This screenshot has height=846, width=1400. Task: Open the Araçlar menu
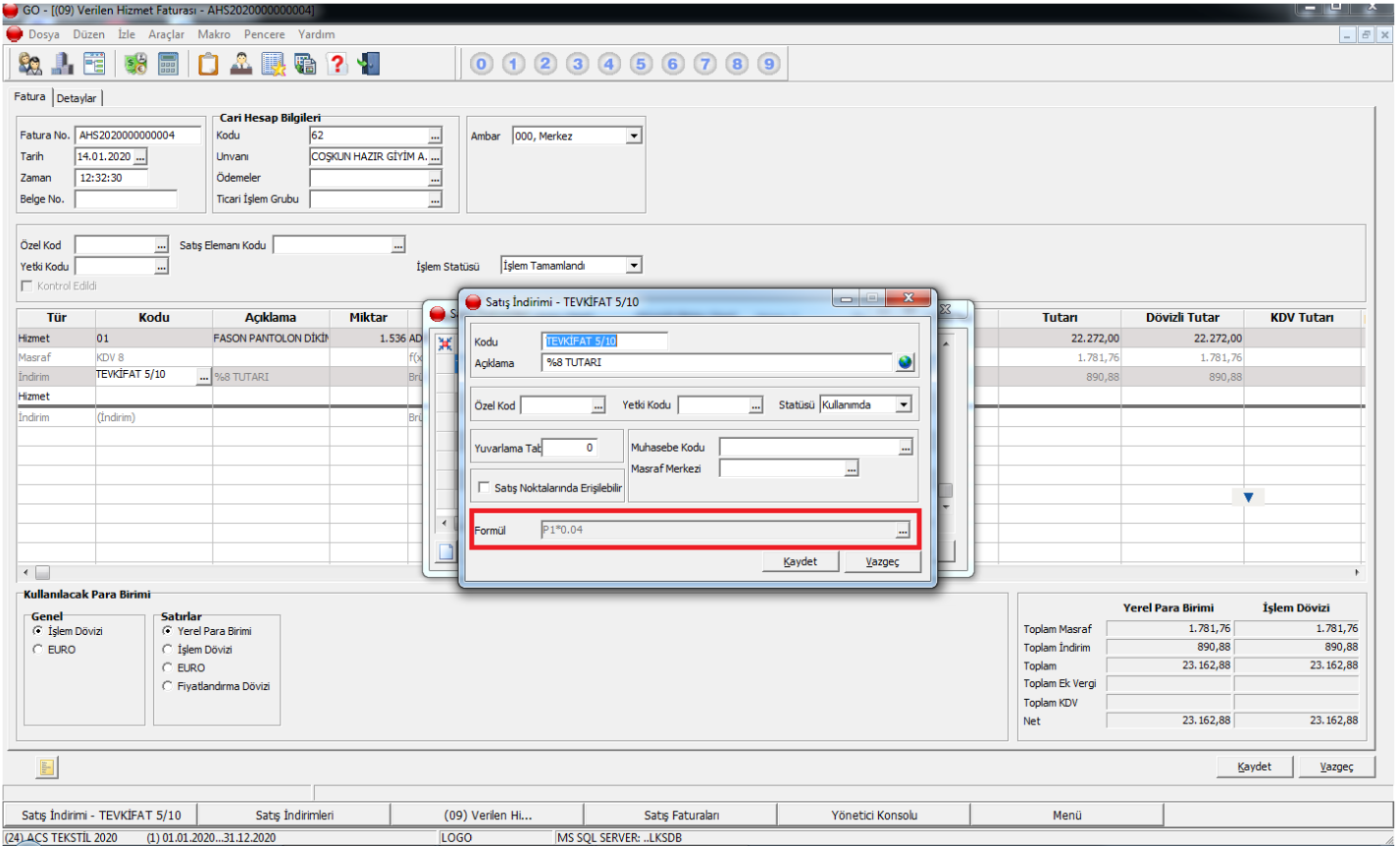click(166, 34)
